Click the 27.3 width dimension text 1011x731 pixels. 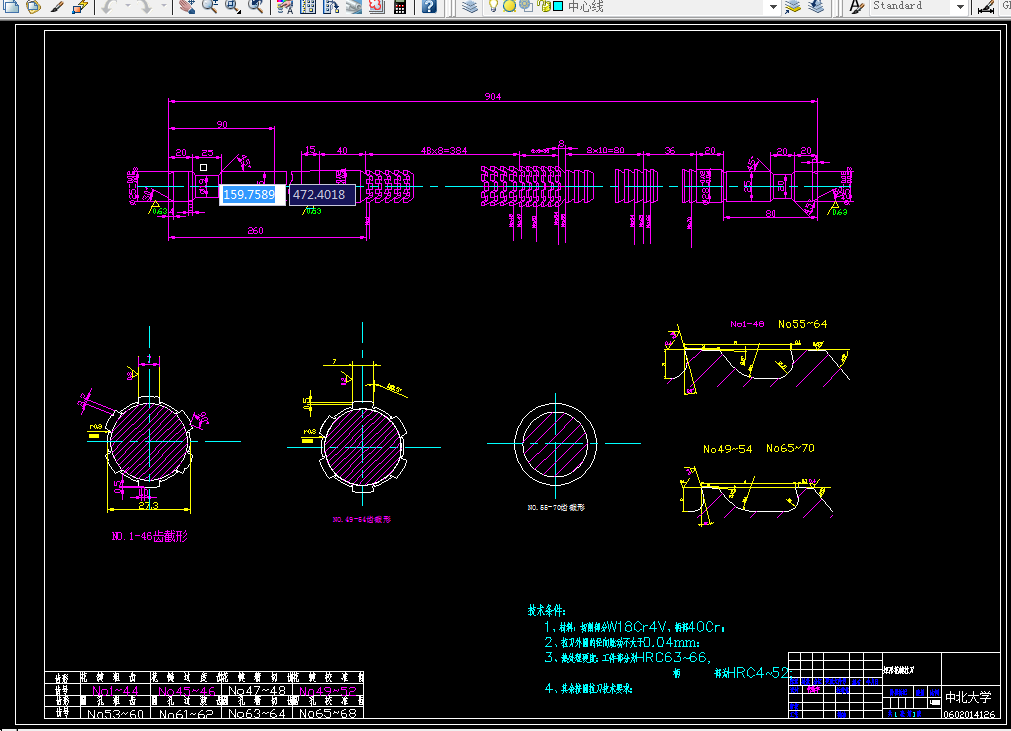coord(148,505)
